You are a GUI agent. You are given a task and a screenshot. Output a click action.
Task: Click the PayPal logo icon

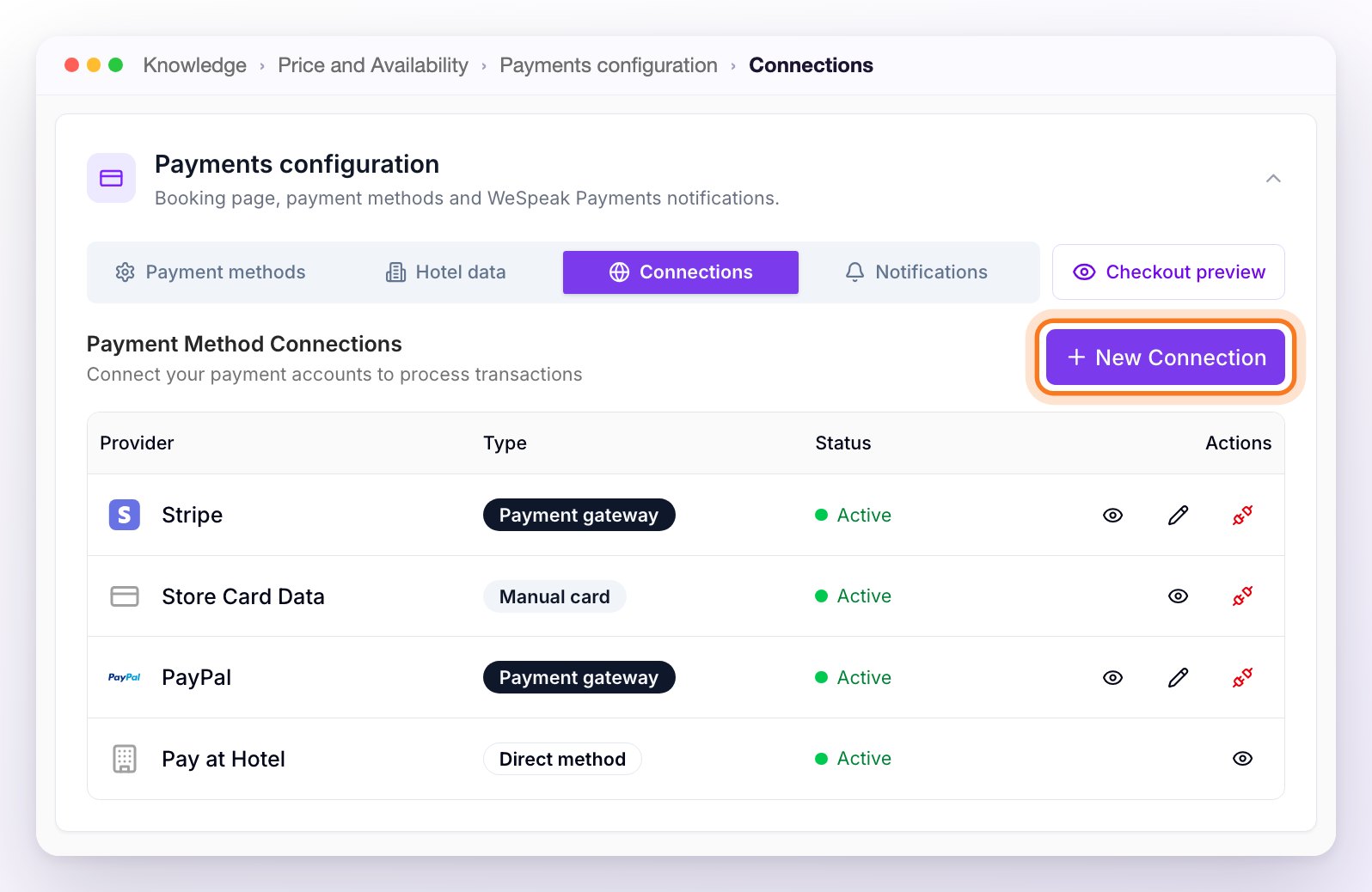click(x=124, y=677)
